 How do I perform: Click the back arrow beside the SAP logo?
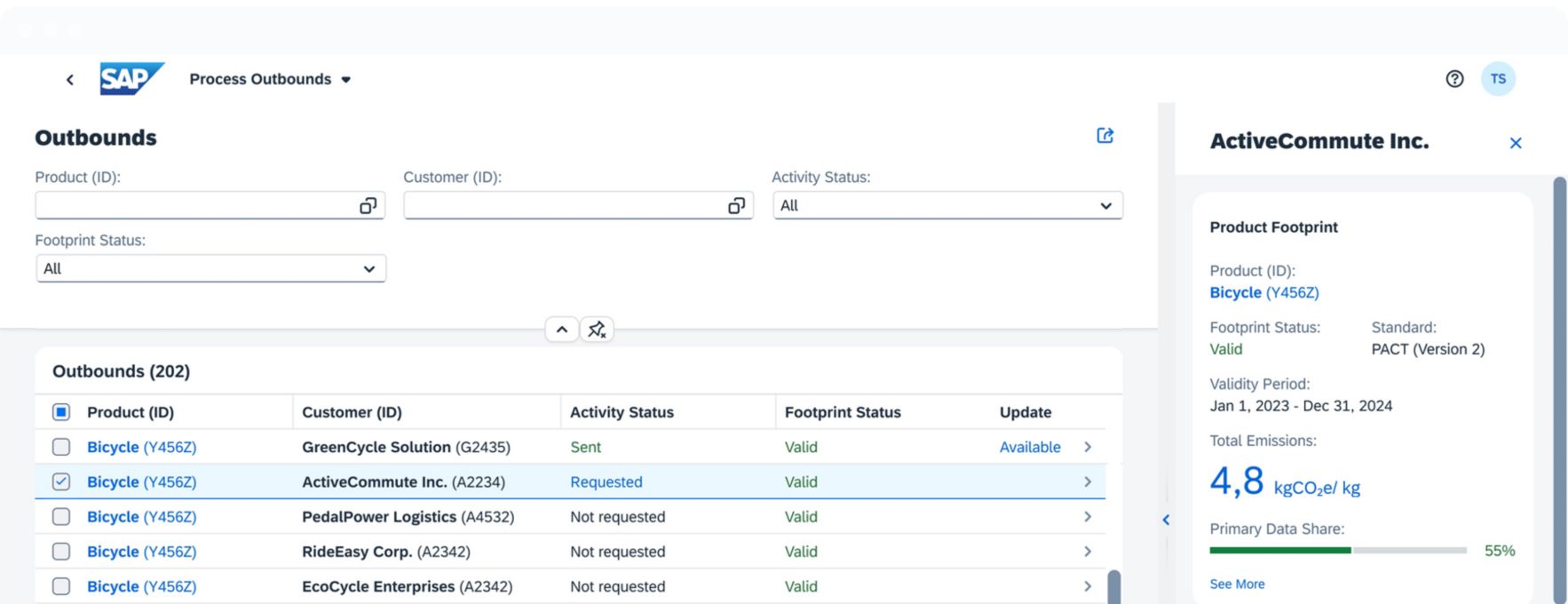pos(70,80)
